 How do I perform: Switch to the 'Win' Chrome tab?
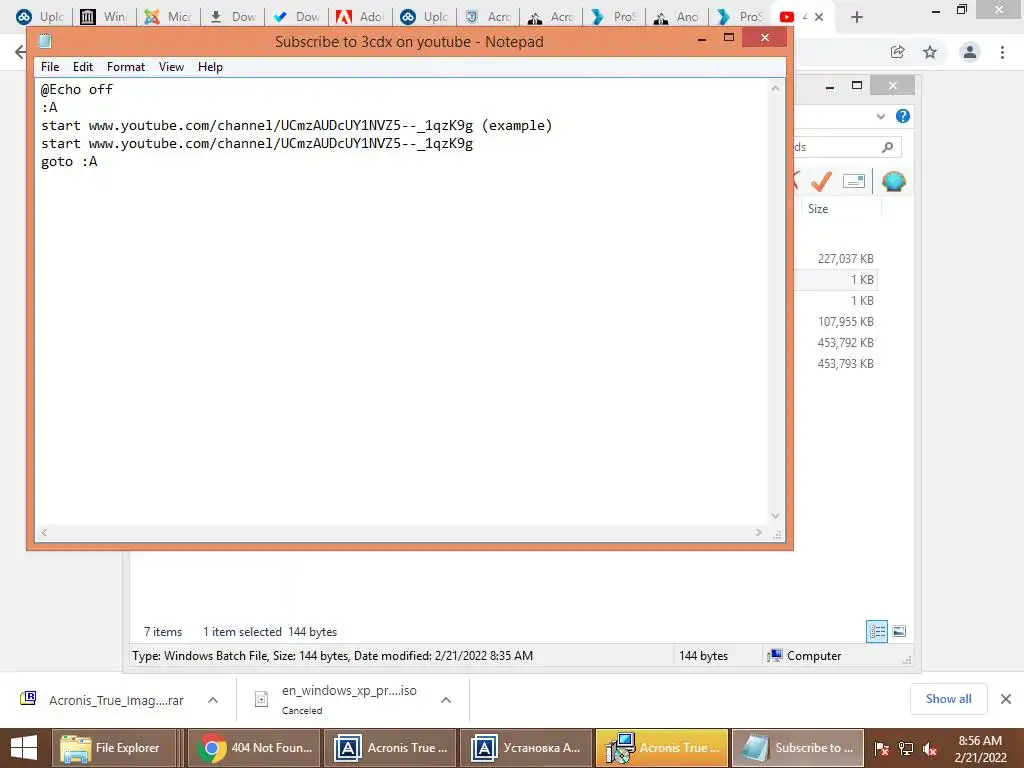pyautogui.click(x=103, y=17)
